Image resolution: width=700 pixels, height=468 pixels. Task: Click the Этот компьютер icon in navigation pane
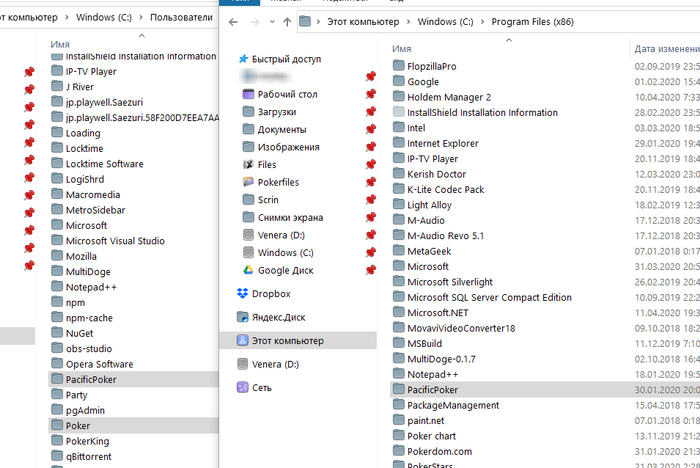pos(242,340)
